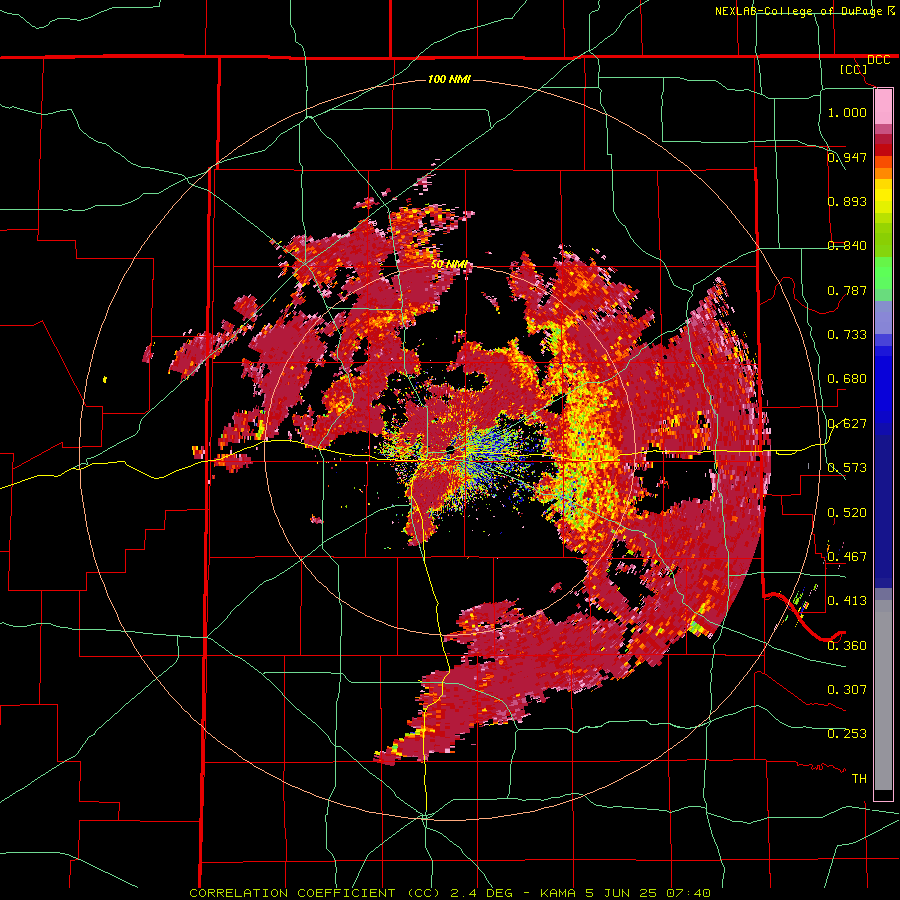
Task: Select the 0.627 legend value
Action: [x=847, y=424]
